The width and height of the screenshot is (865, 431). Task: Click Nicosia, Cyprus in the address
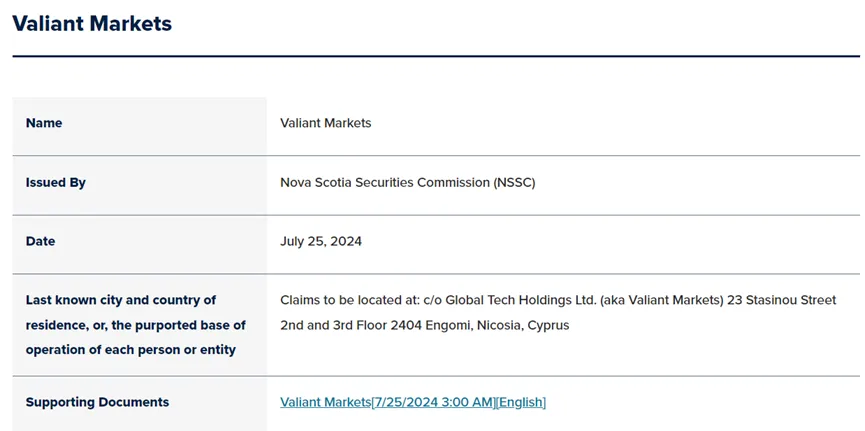(x=524, y=325)
